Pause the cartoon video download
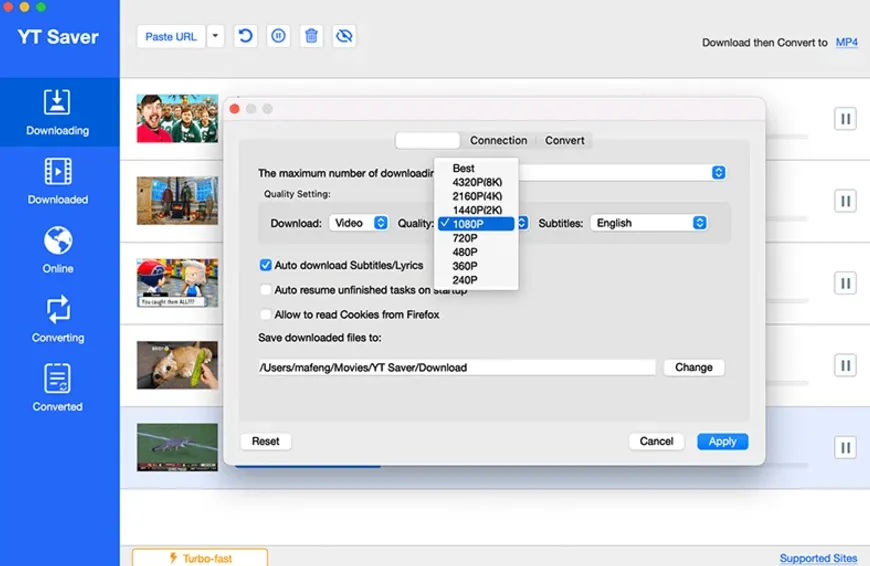870x566 pixels. click(845, 284)
